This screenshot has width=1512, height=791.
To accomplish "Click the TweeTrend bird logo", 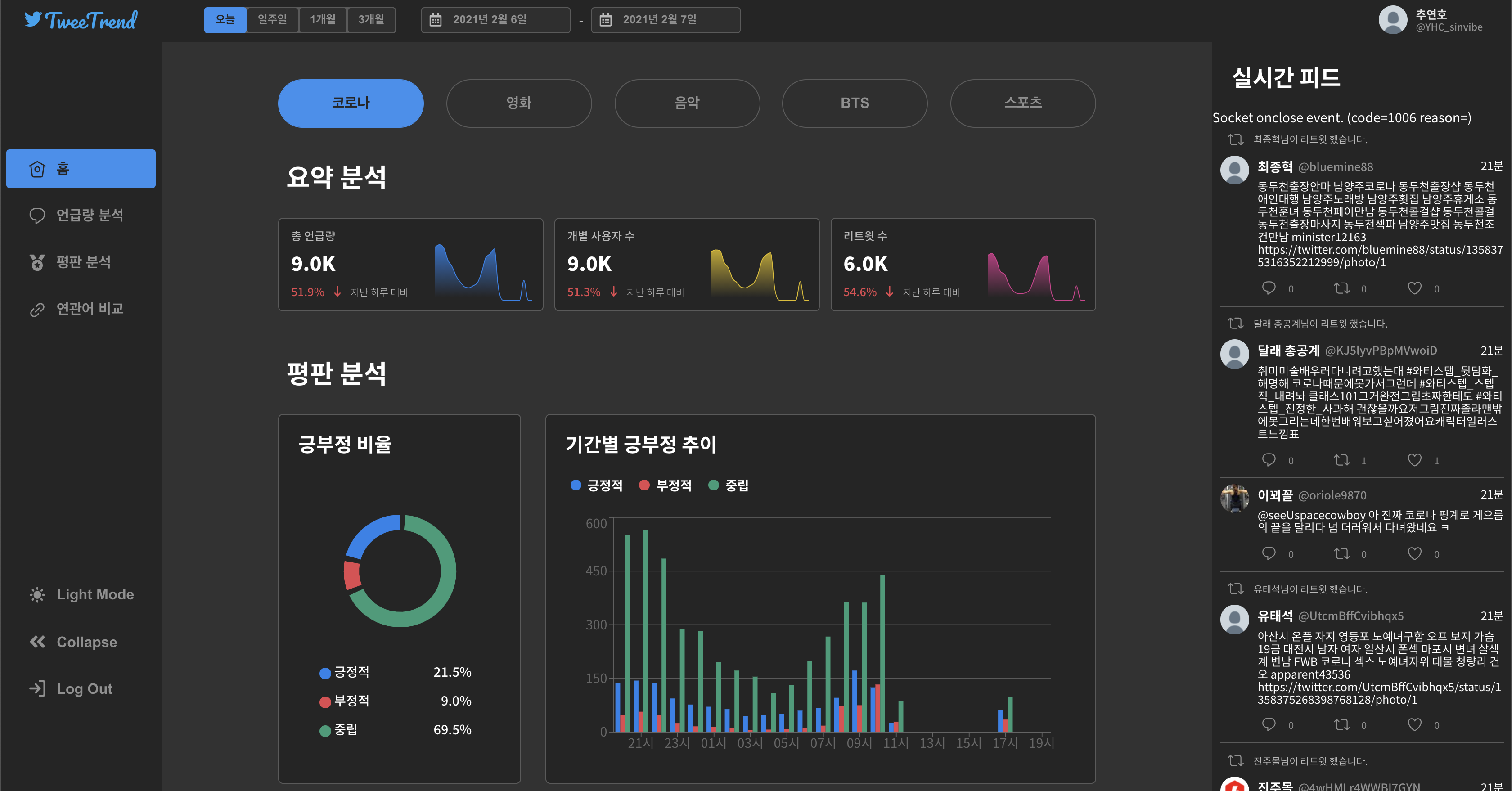I will 33,19.
